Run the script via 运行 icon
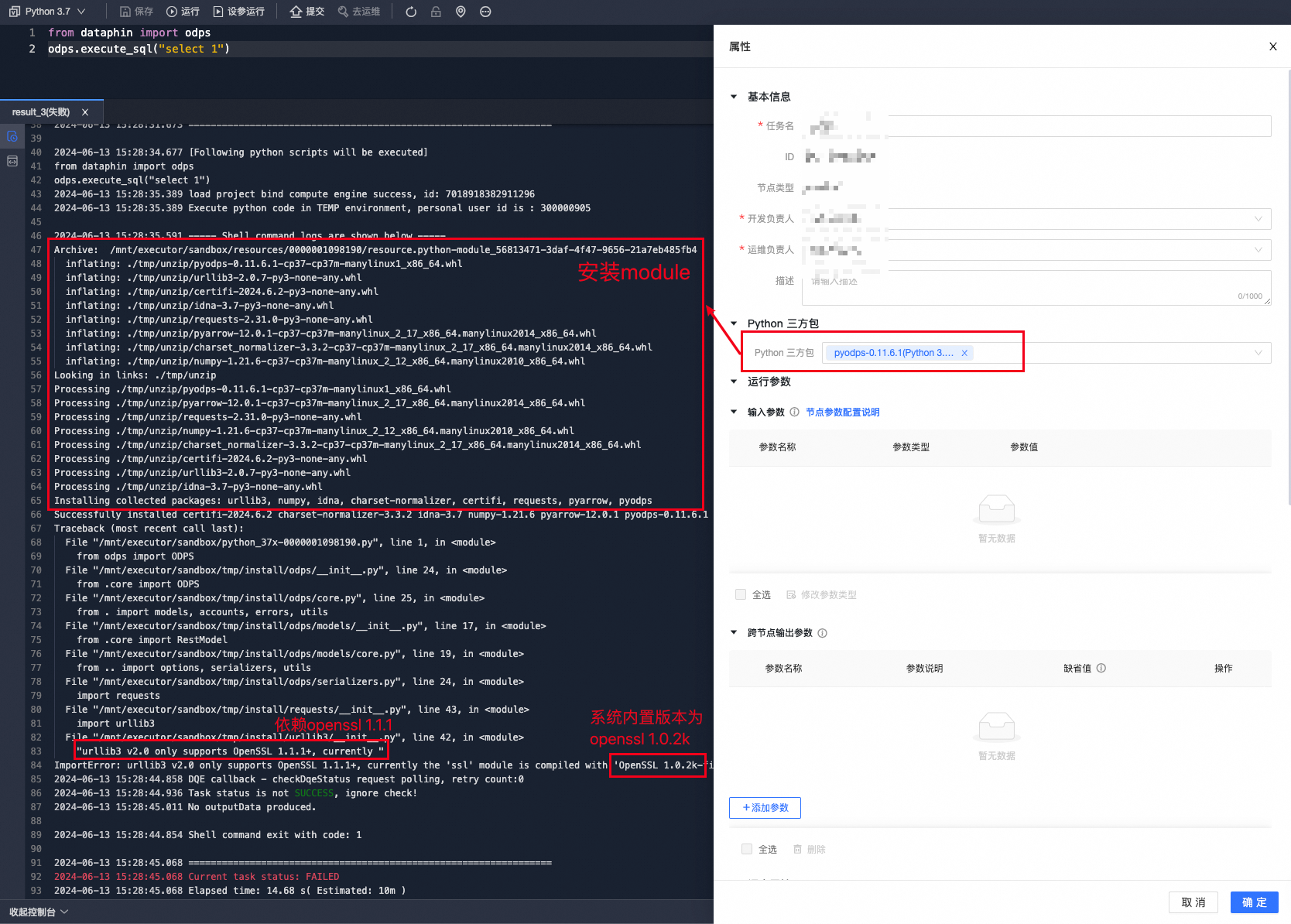The width and height of the screenshot is (1291, 924). tap(172, 11)
